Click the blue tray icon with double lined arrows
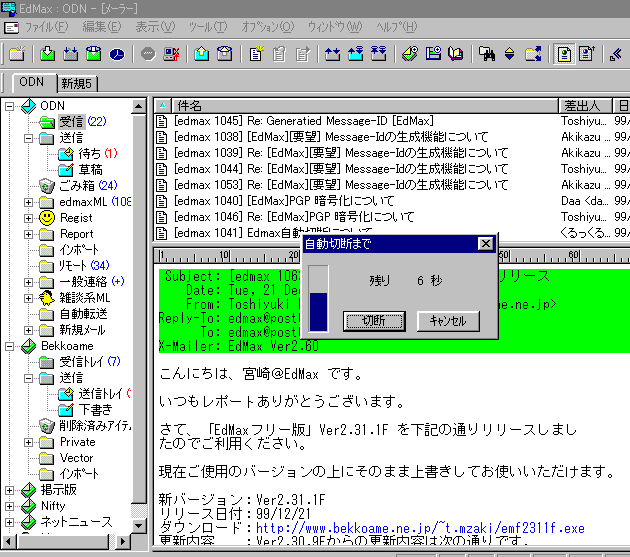 click(379, 53)
